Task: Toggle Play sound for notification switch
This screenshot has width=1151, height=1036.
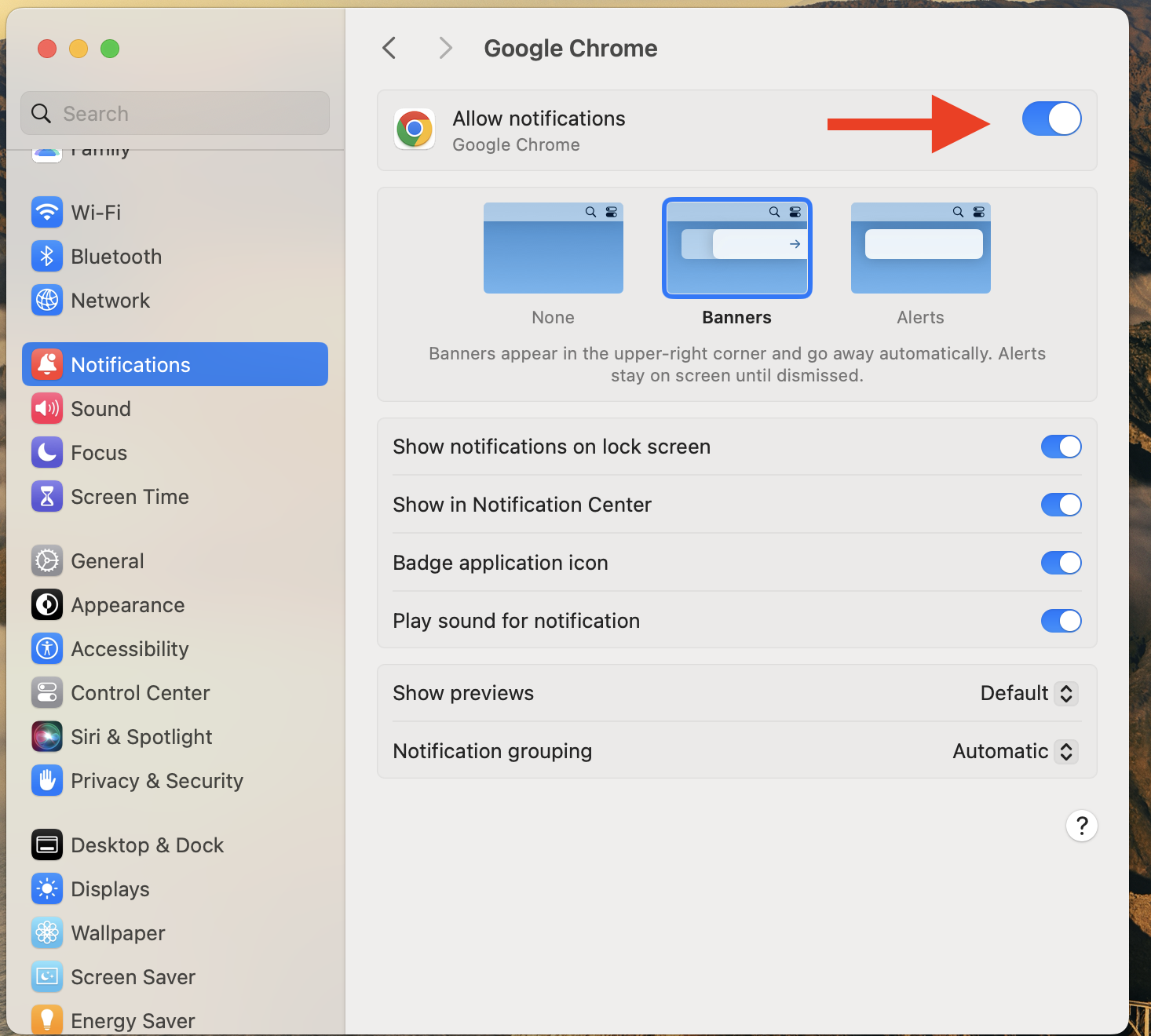Action: click(x=1061, y=621)
